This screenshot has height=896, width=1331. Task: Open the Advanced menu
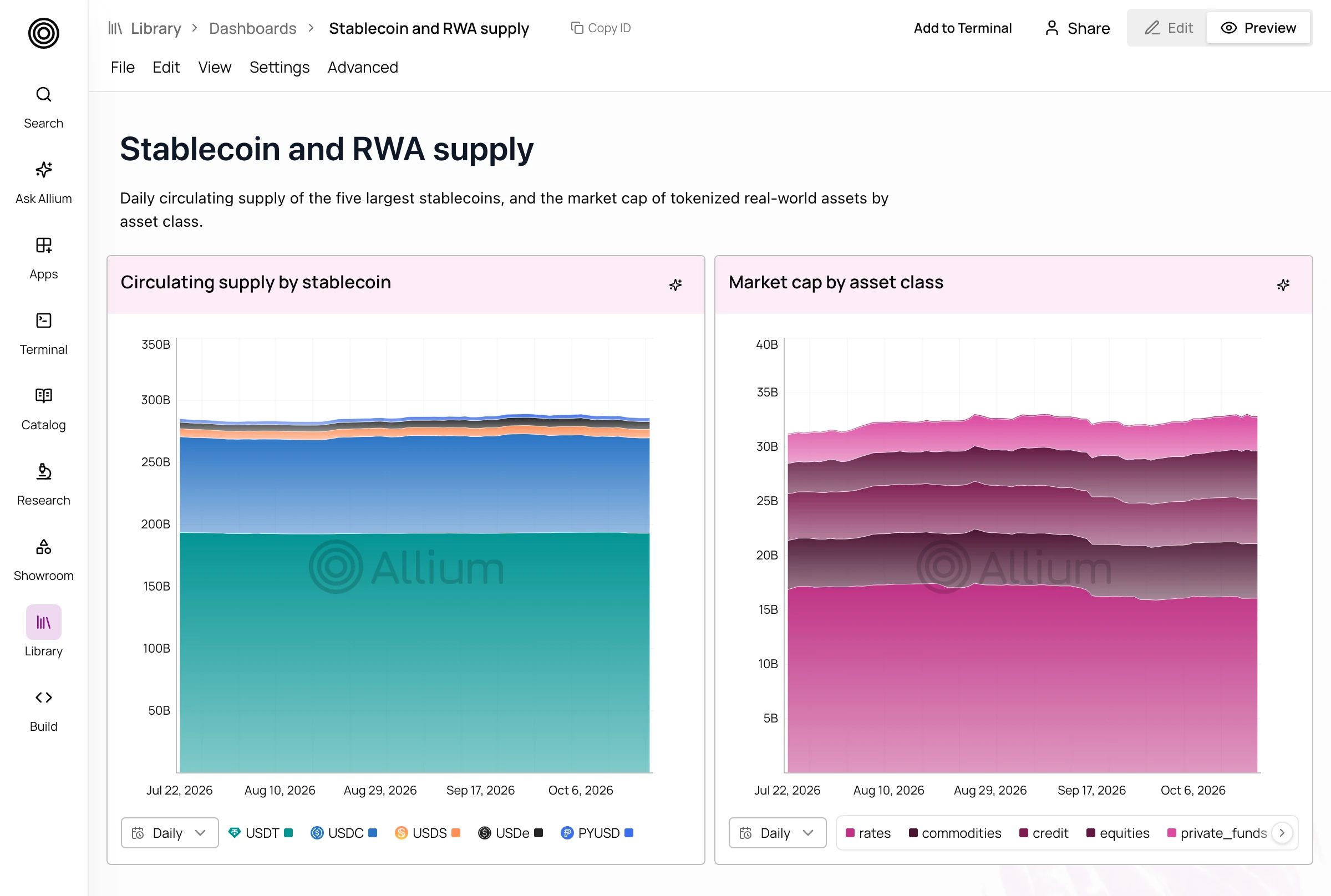(x=363, y=68)
